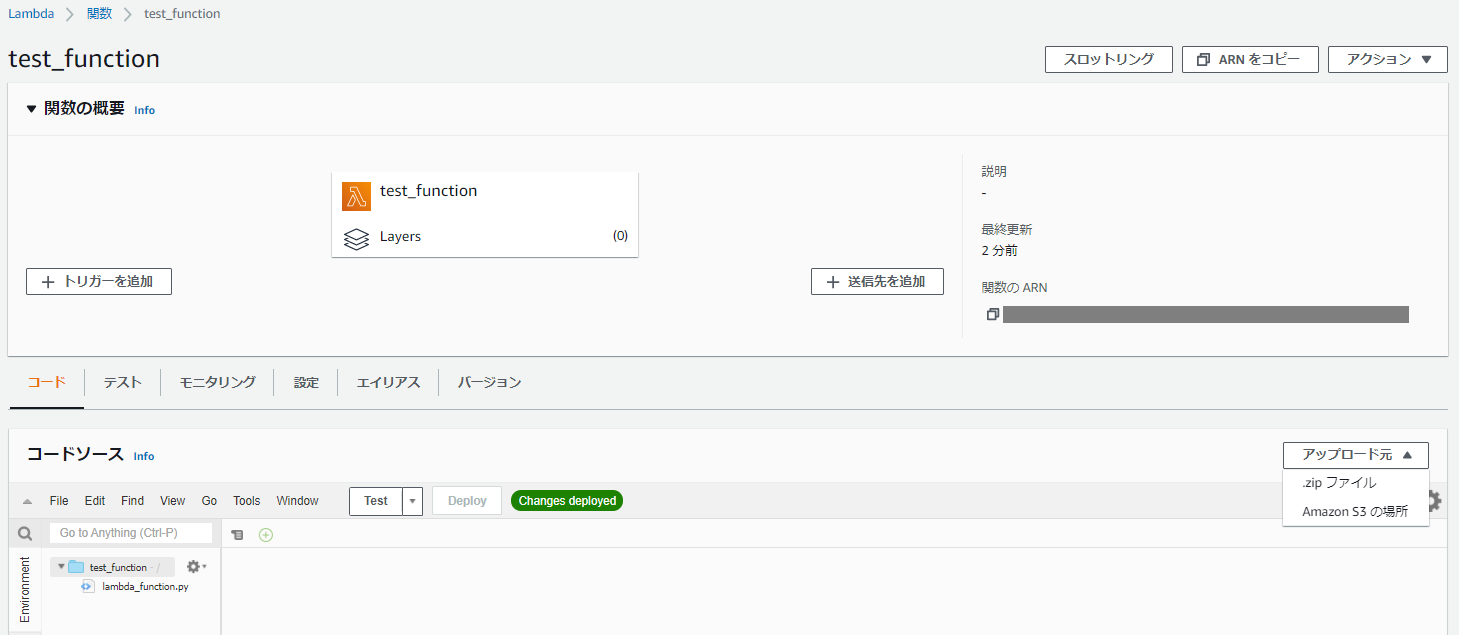Open the File menu in editor
Viewport: 1459px width, 635px height.
coord(59,501)
